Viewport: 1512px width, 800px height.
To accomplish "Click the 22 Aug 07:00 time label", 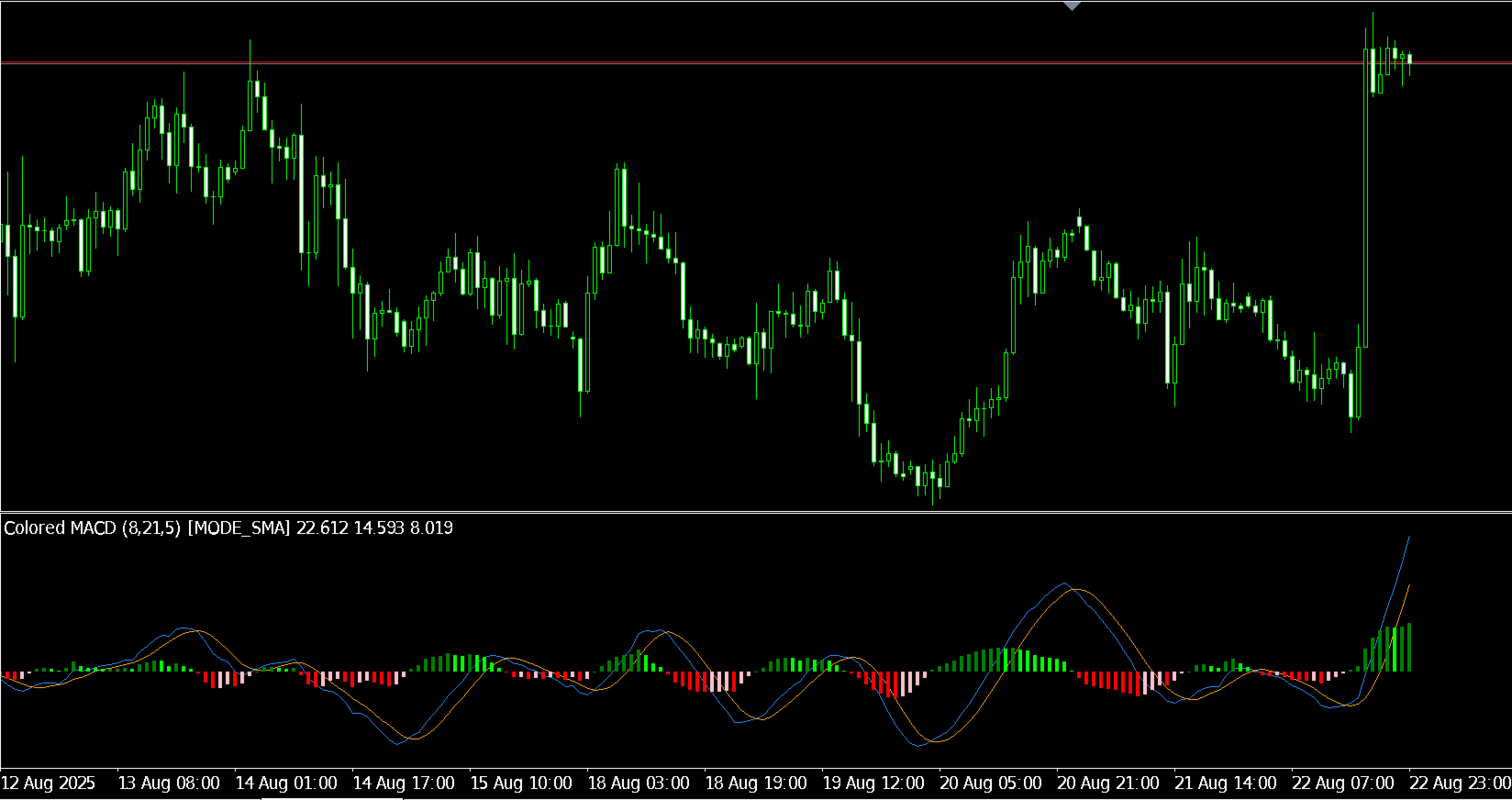I will [x=1343, y=783].
